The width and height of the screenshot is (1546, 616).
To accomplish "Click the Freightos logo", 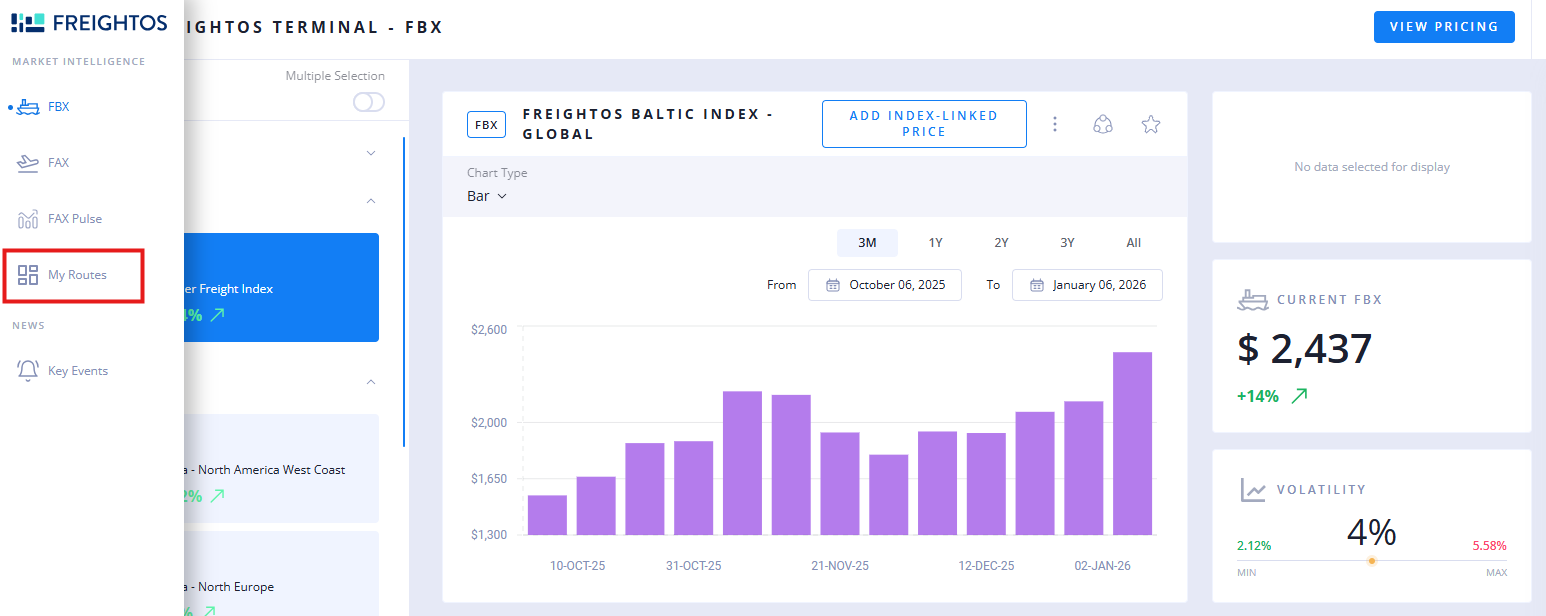I will pos(87,23).
